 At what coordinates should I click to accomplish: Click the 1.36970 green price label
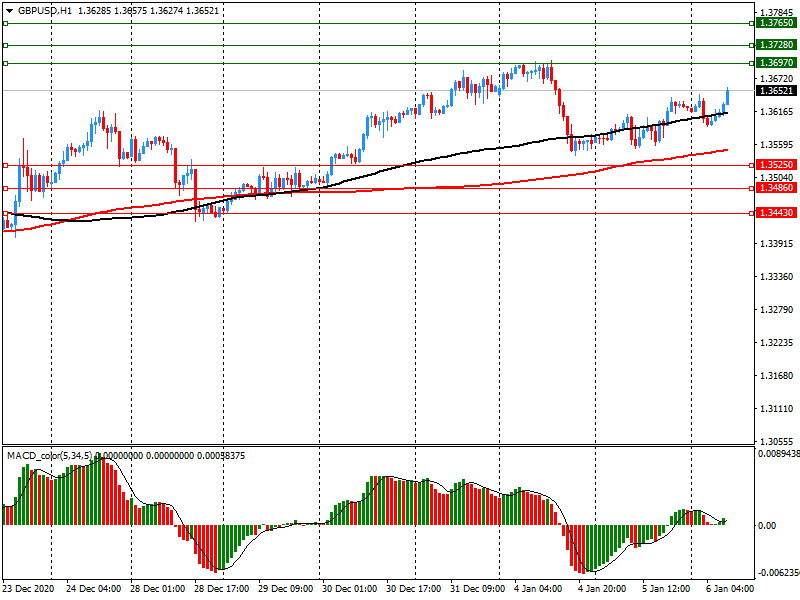(776, 63)
